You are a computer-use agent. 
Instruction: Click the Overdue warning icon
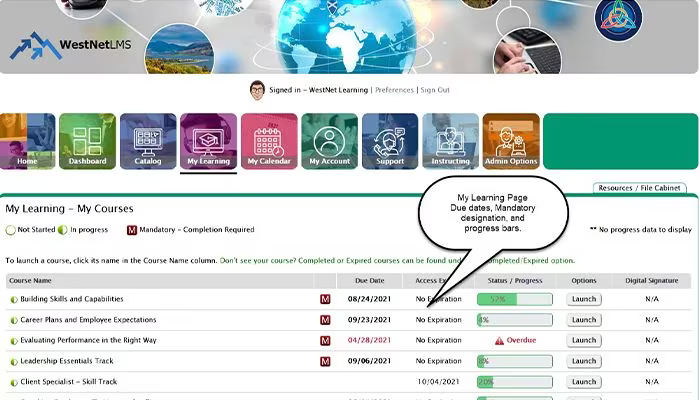499,341
